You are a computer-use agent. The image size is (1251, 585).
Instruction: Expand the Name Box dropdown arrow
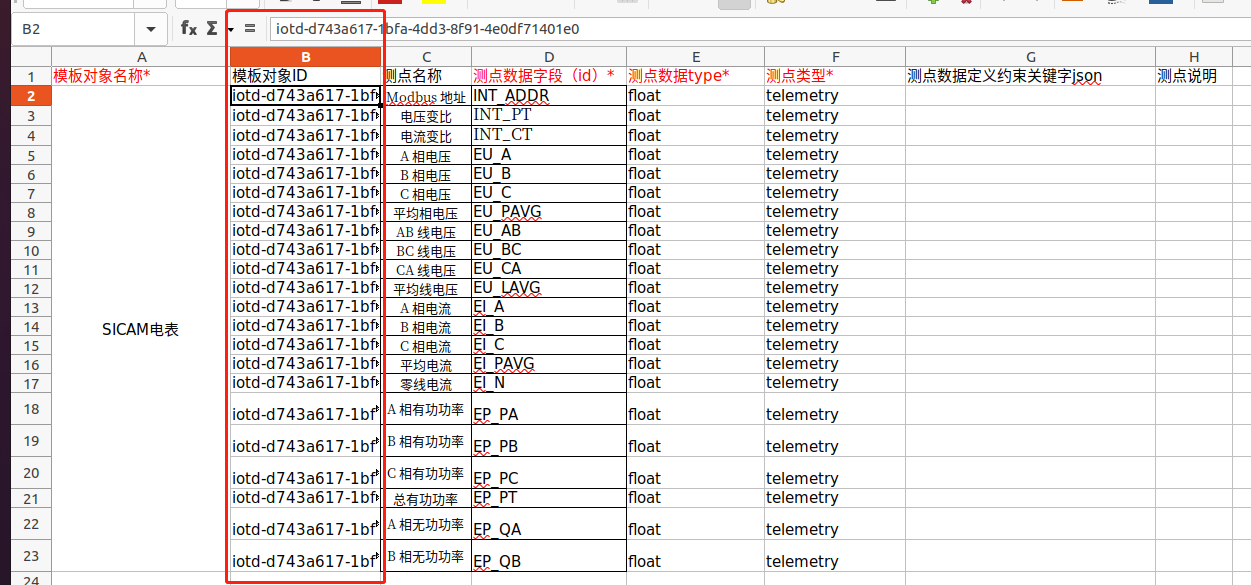pyautogui.click(x=150, y=30)
